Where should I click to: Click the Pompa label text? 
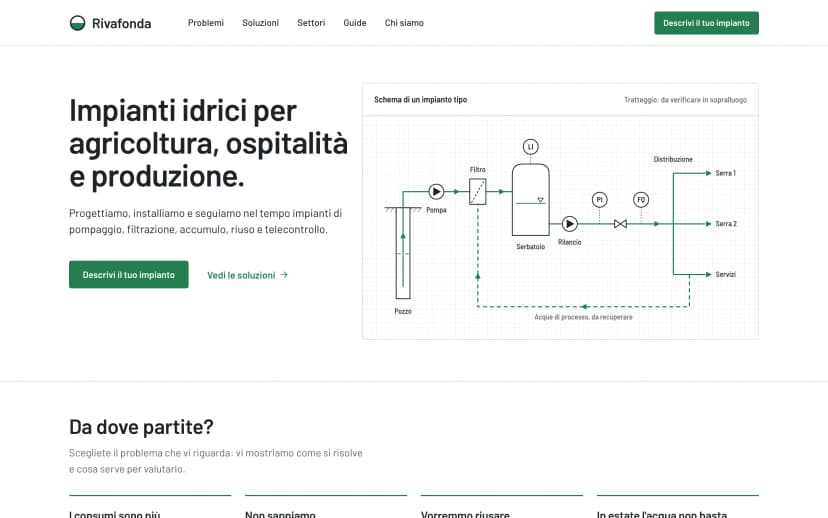[x=436, y=210]
